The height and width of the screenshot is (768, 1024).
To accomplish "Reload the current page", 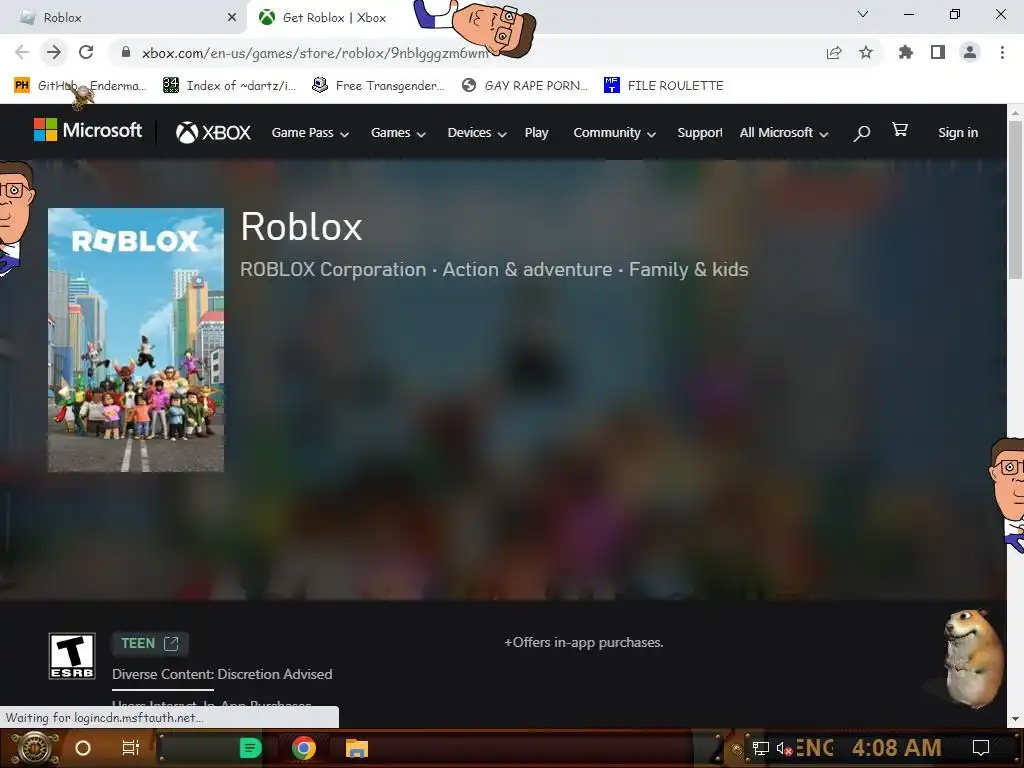I will click(x=86, y=52).
